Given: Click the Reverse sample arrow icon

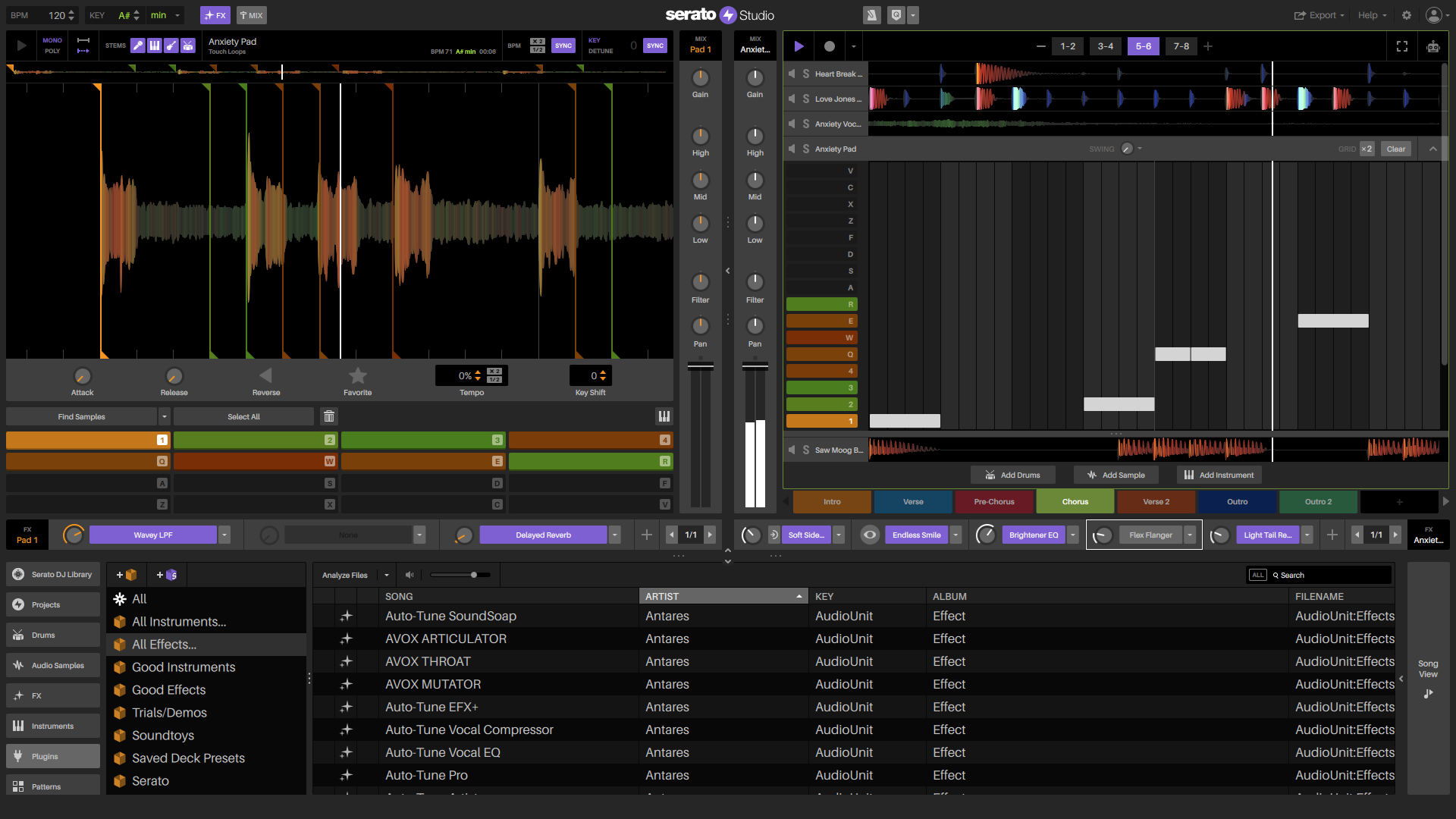Looking at the screenshot, I should [x=265, y=375].
